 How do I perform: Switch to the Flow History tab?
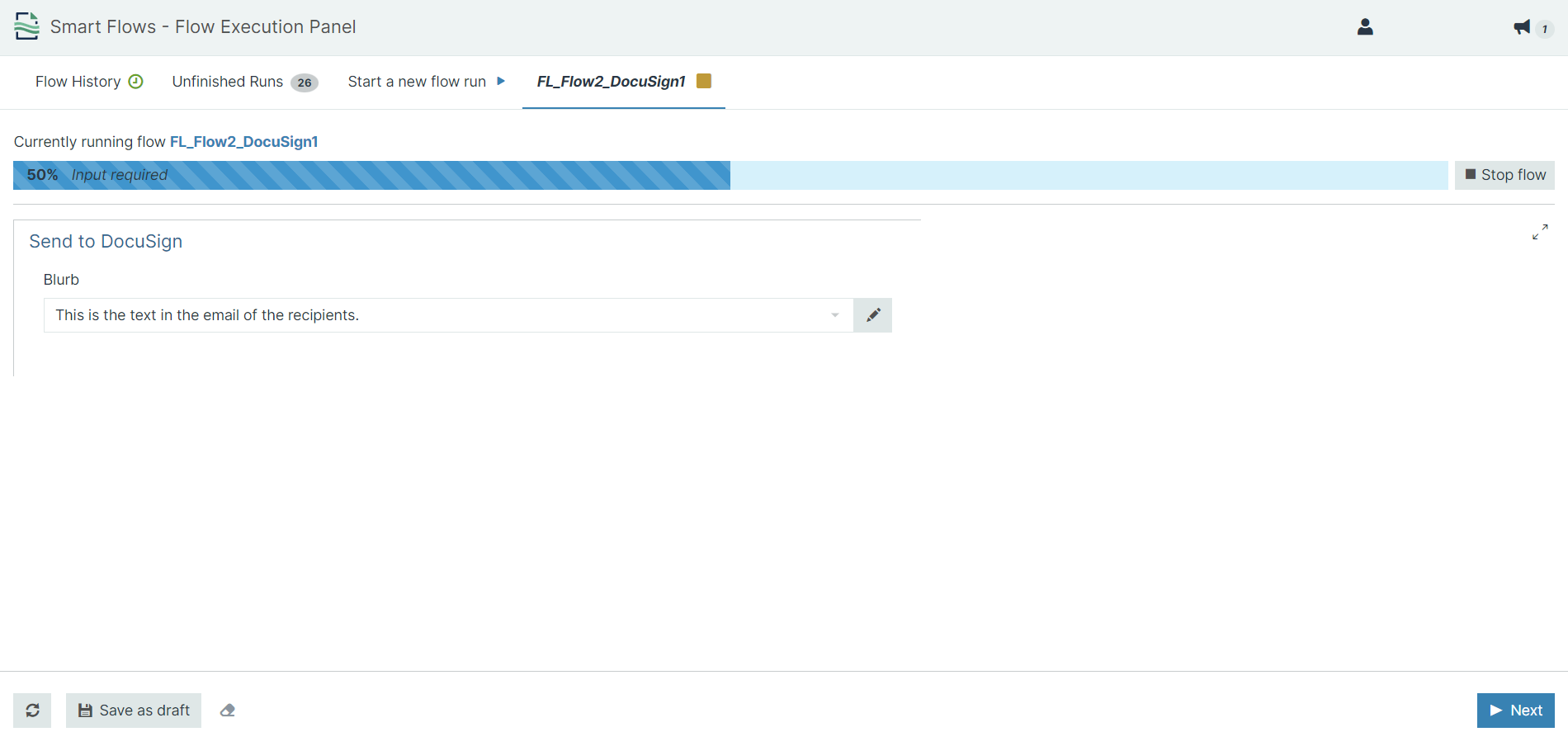click(x=78, y=82)
